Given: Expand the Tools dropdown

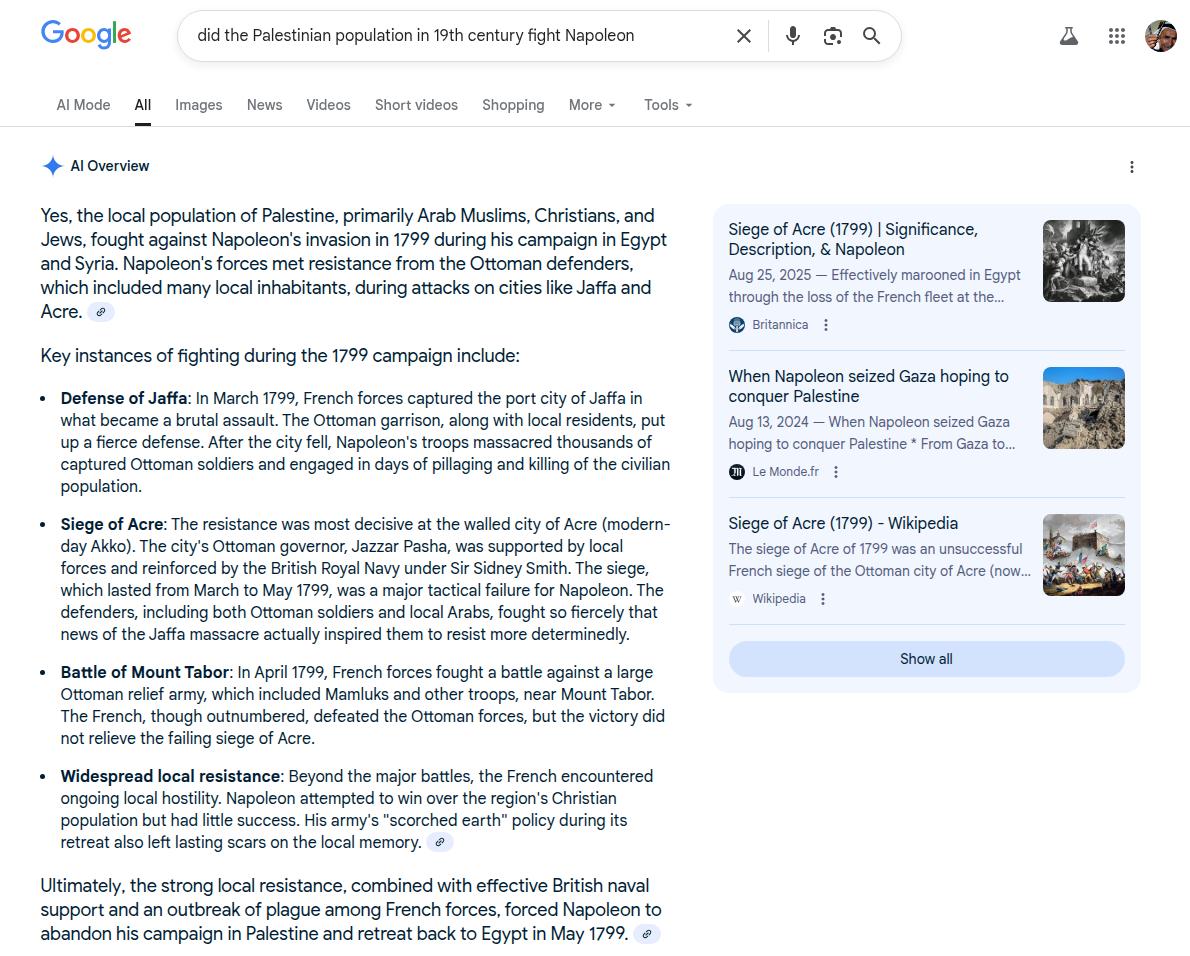Looking at the screenshot, I should click(668, 105).
